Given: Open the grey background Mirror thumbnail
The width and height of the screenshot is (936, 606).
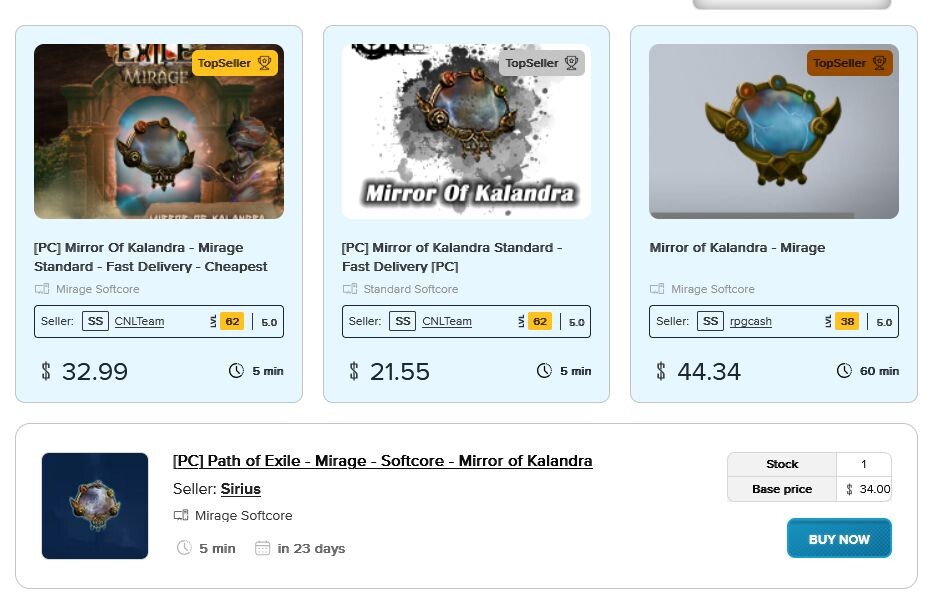Looking at the screenshot, I should [774, 131].
